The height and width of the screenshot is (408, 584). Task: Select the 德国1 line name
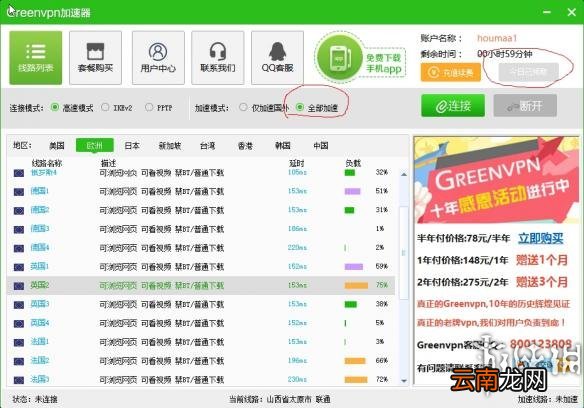tap(39, 191)
